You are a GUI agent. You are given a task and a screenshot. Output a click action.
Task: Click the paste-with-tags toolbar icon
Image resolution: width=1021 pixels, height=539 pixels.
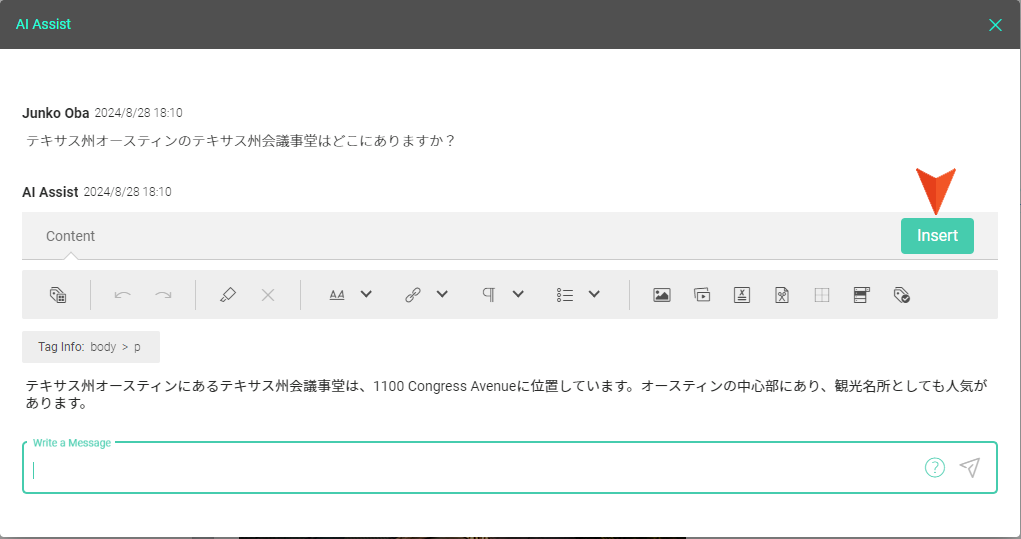tap(58, 295)
